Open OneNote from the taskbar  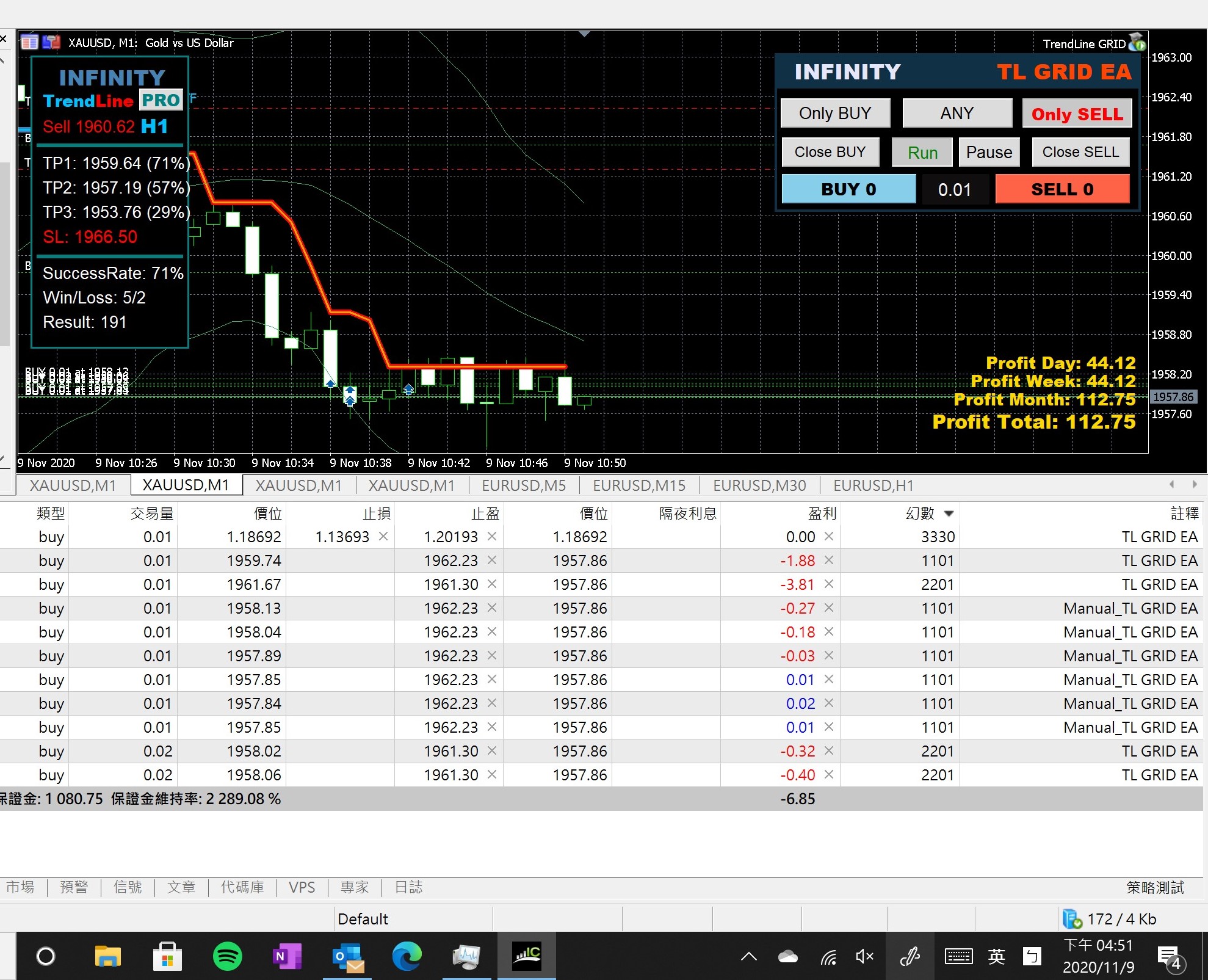click(x=287, y=956)
